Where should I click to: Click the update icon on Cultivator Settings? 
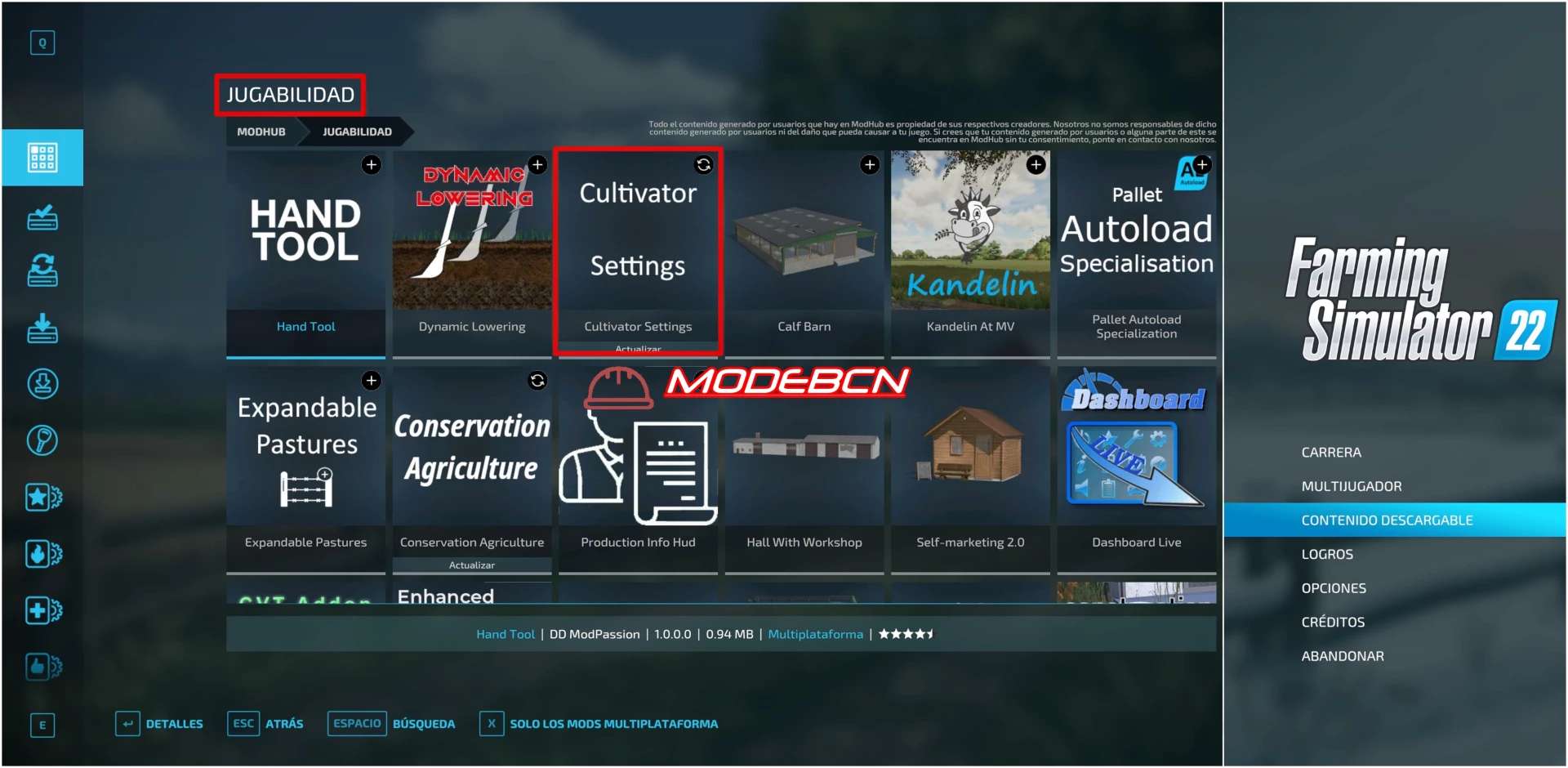click(x=703, y=165)
